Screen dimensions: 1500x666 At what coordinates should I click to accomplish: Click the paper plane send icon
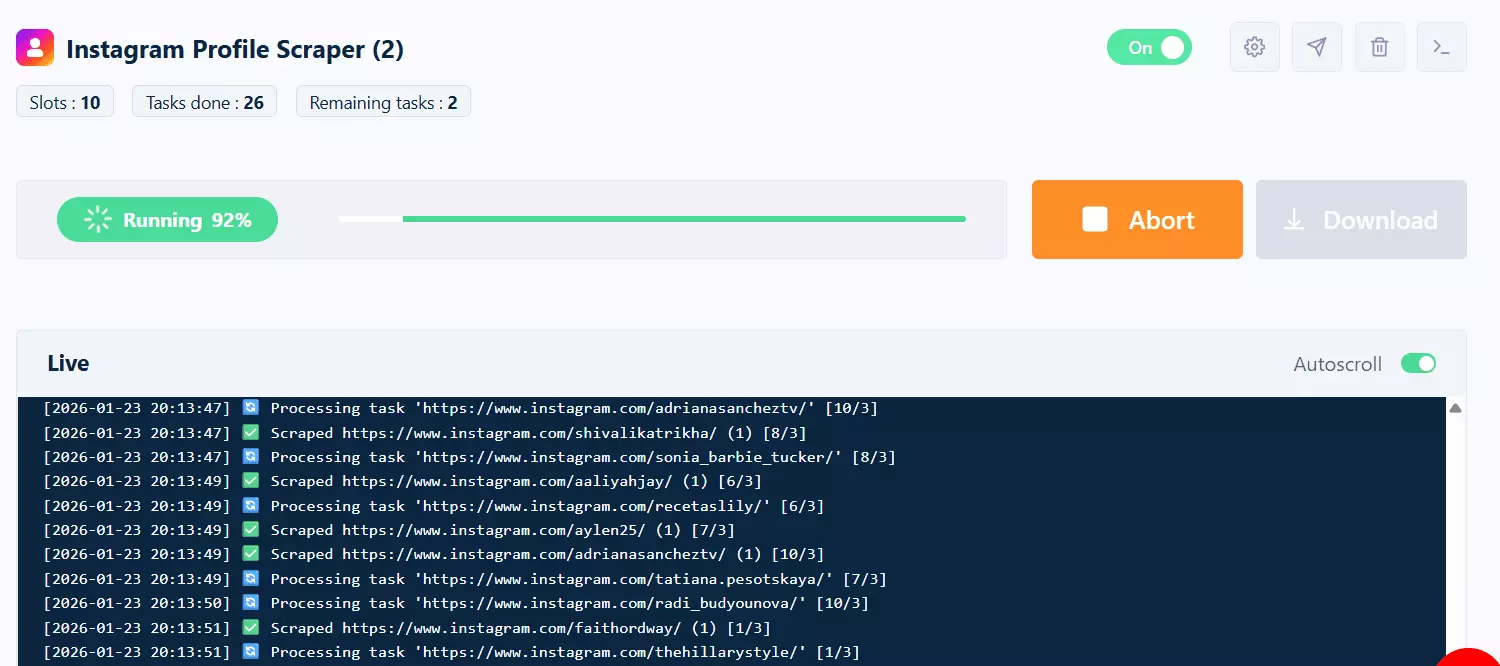coord(1317,47)
